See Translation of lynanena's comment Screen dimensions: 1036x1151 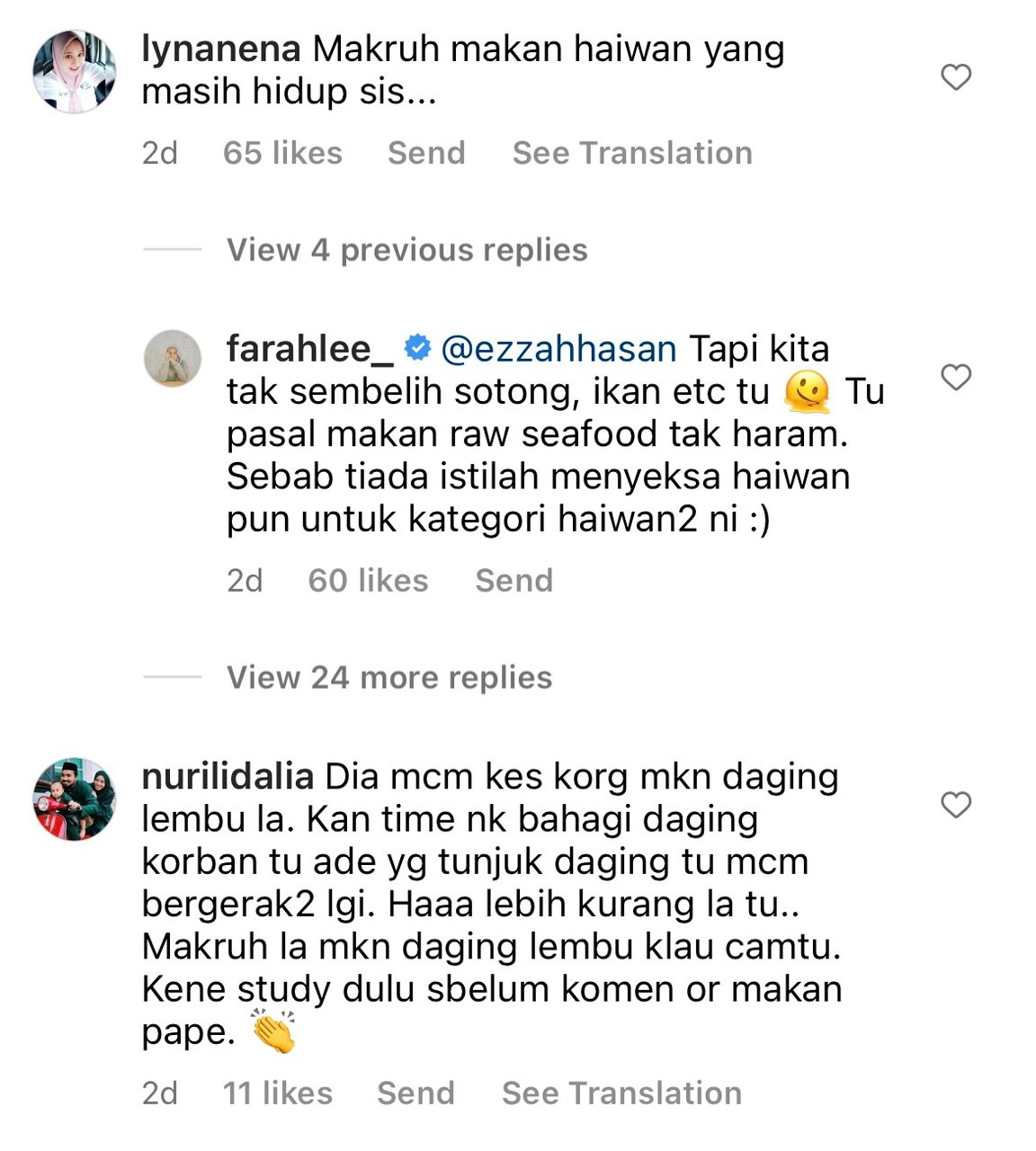coord(632,153)
